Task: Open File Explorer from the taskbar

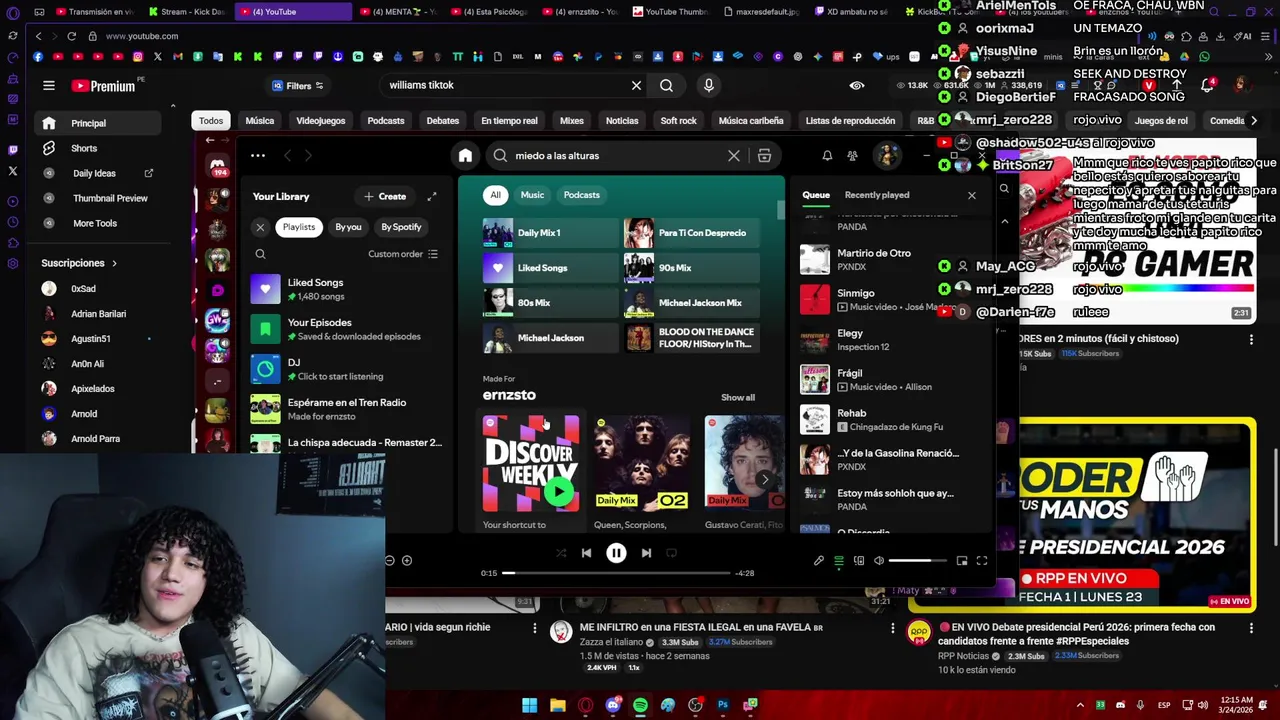Action: (x=558, y=705)
